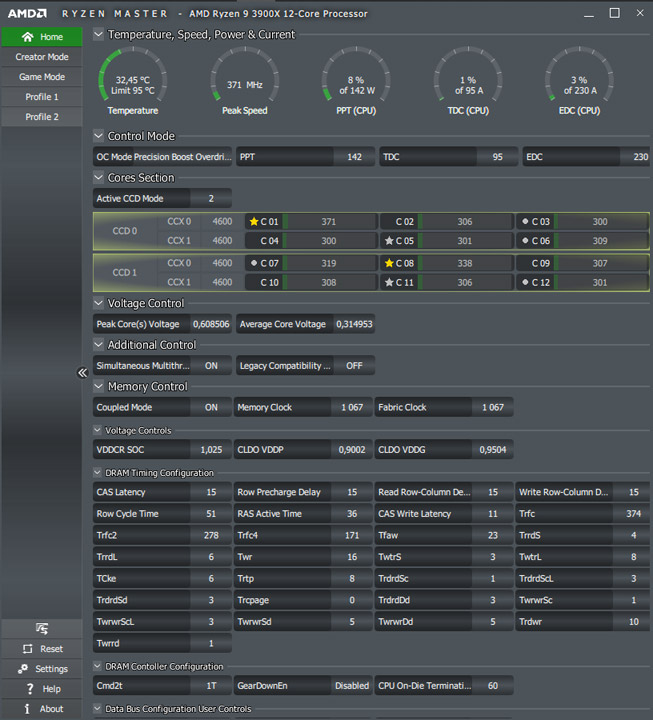The image size is (653, 720).
Task: Open Profile 1
Action: point(42,97)
